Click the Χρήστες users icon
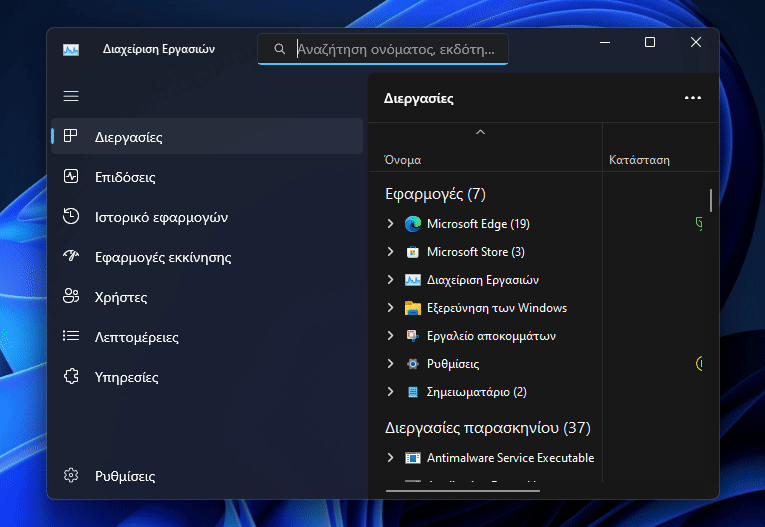This screenshot has height=527, width=765. 71,296
